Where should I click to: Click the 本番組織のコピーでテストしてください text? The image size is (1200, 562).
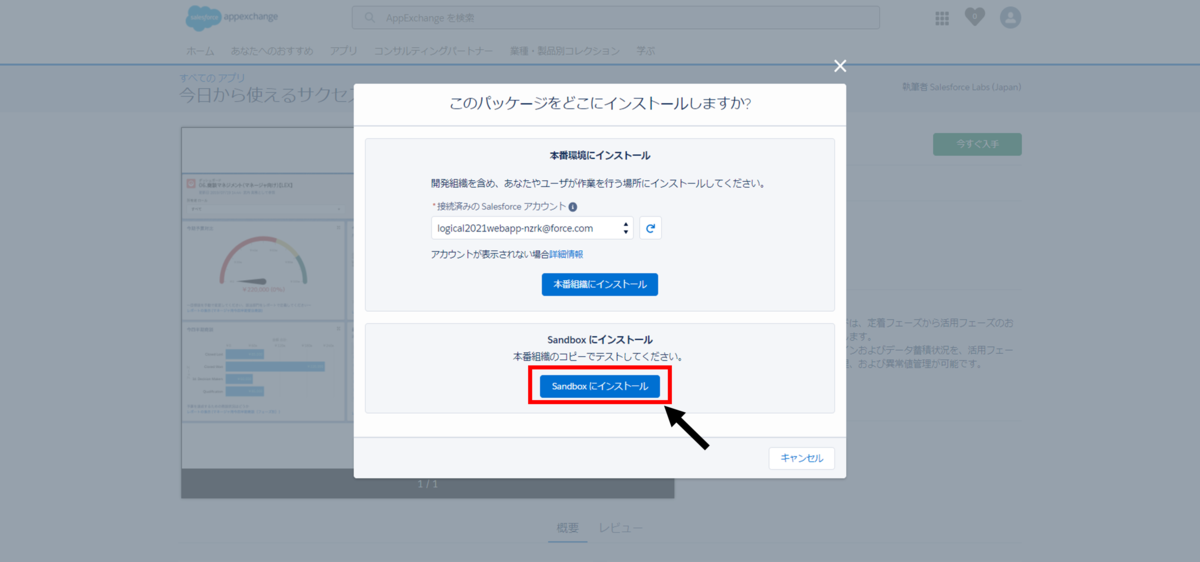(600, 357)
